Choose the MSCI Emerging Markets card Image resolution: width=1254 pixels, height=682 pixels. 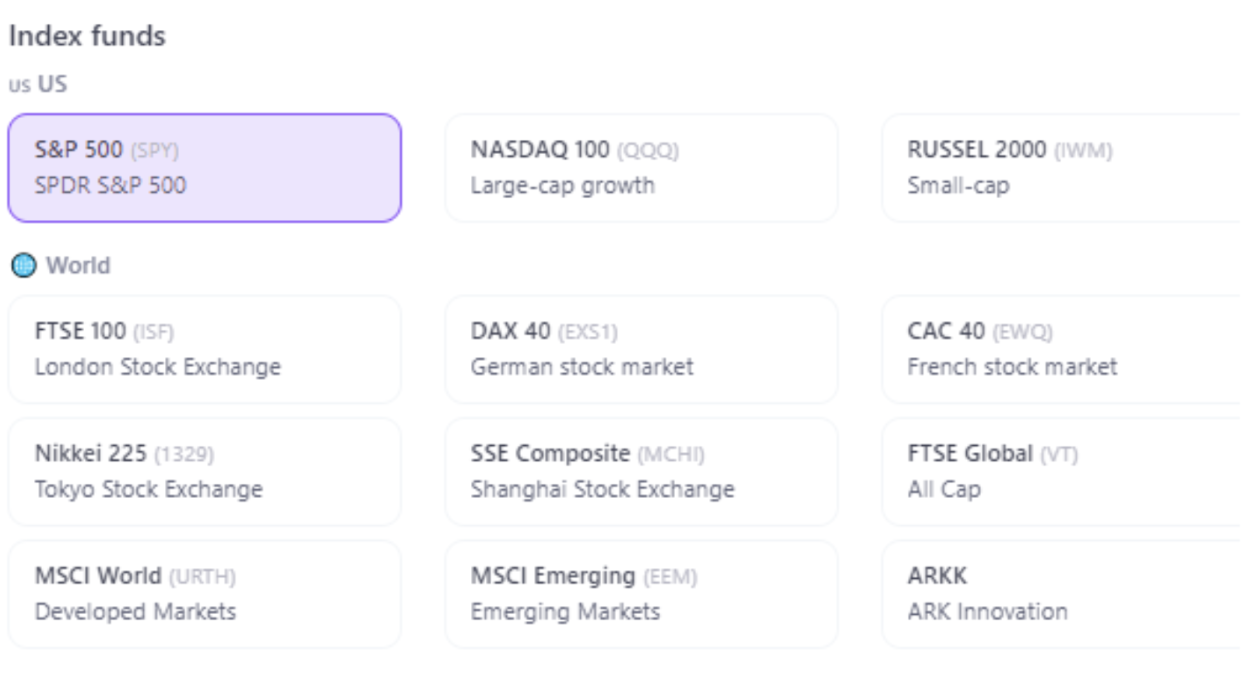click(641, 594)
